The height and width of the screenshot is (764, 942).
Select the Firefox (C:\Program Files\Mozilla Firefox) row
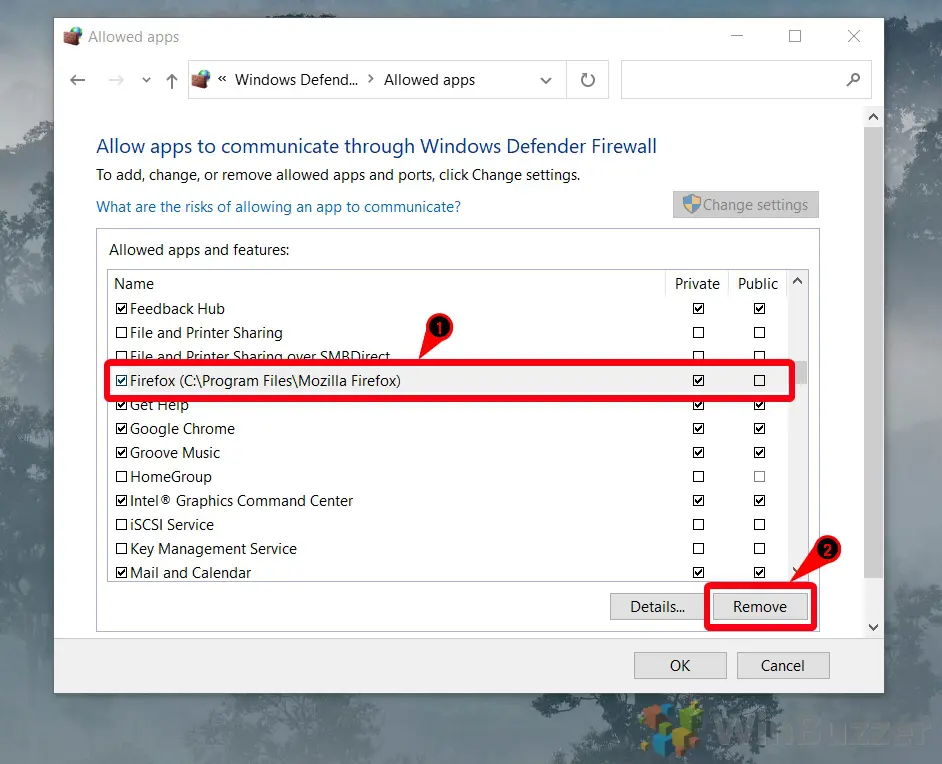coord(449,381)
